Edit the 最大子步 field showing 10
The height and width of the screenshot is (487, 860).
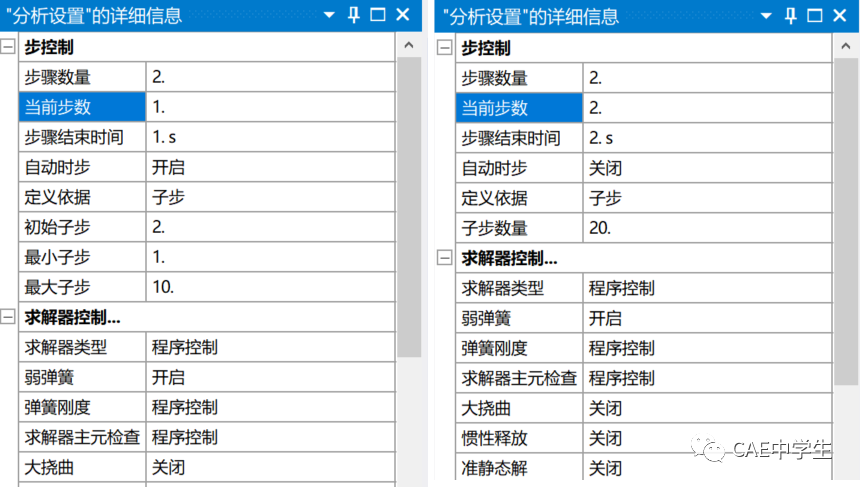pos(270,288)
